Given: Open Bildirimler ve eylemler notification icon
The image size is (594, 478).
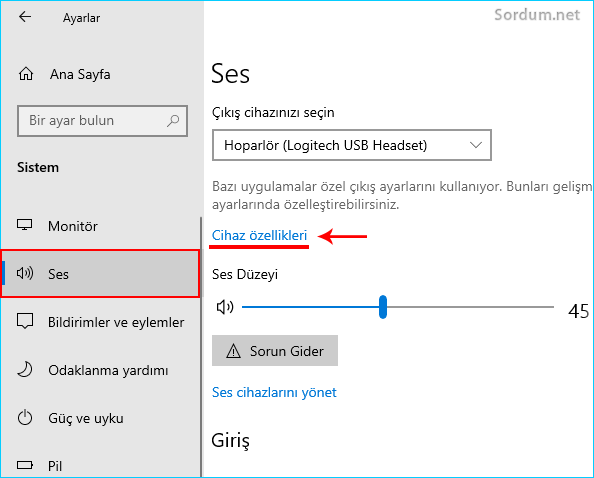Looking at the screenshot, I should pos(25,322).
